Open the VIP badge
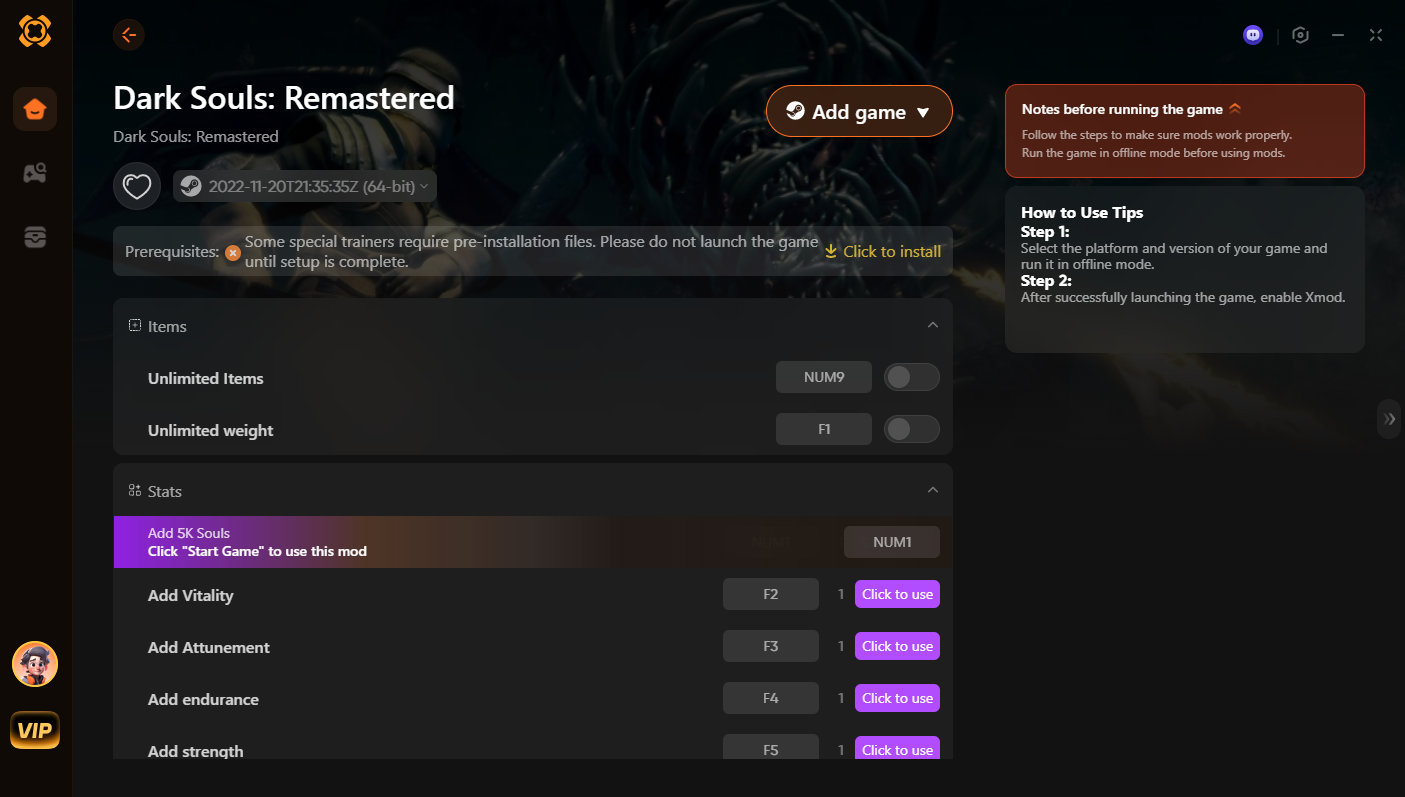Viewport: 1405px width, 797px height. [35, 731]
